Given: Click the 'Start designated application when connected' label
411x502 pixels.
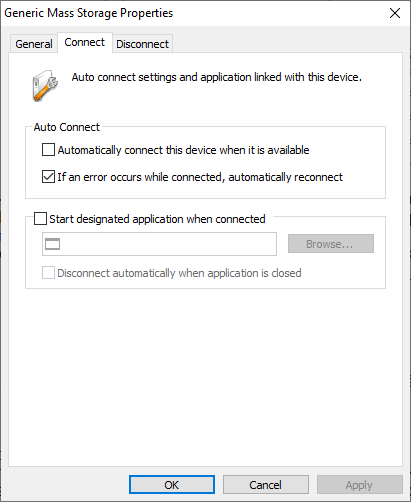Looking at the screenshot, I should (x=157, y=219).
